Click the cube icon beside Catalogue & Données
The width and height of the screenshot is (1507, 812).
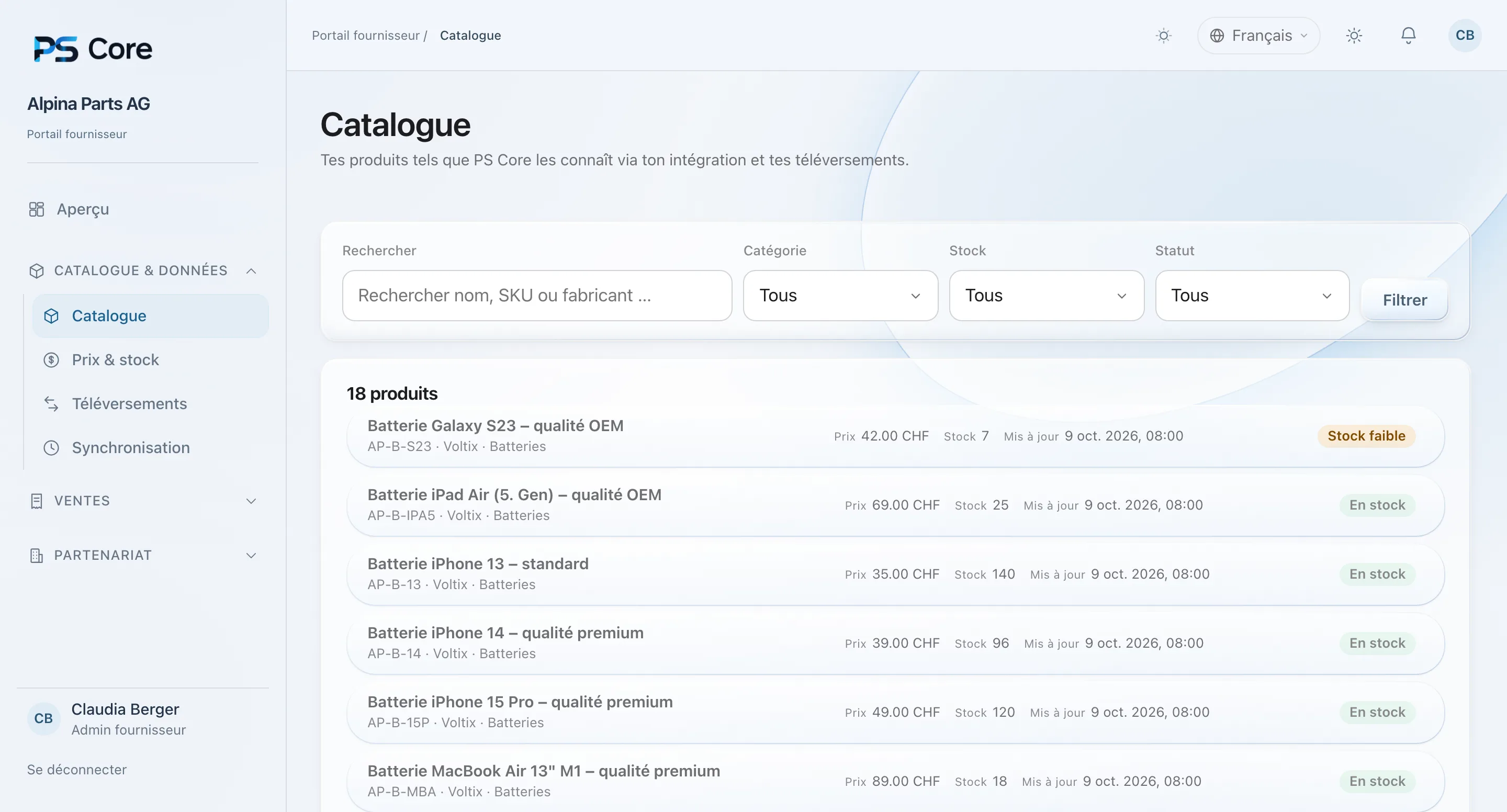36,271
